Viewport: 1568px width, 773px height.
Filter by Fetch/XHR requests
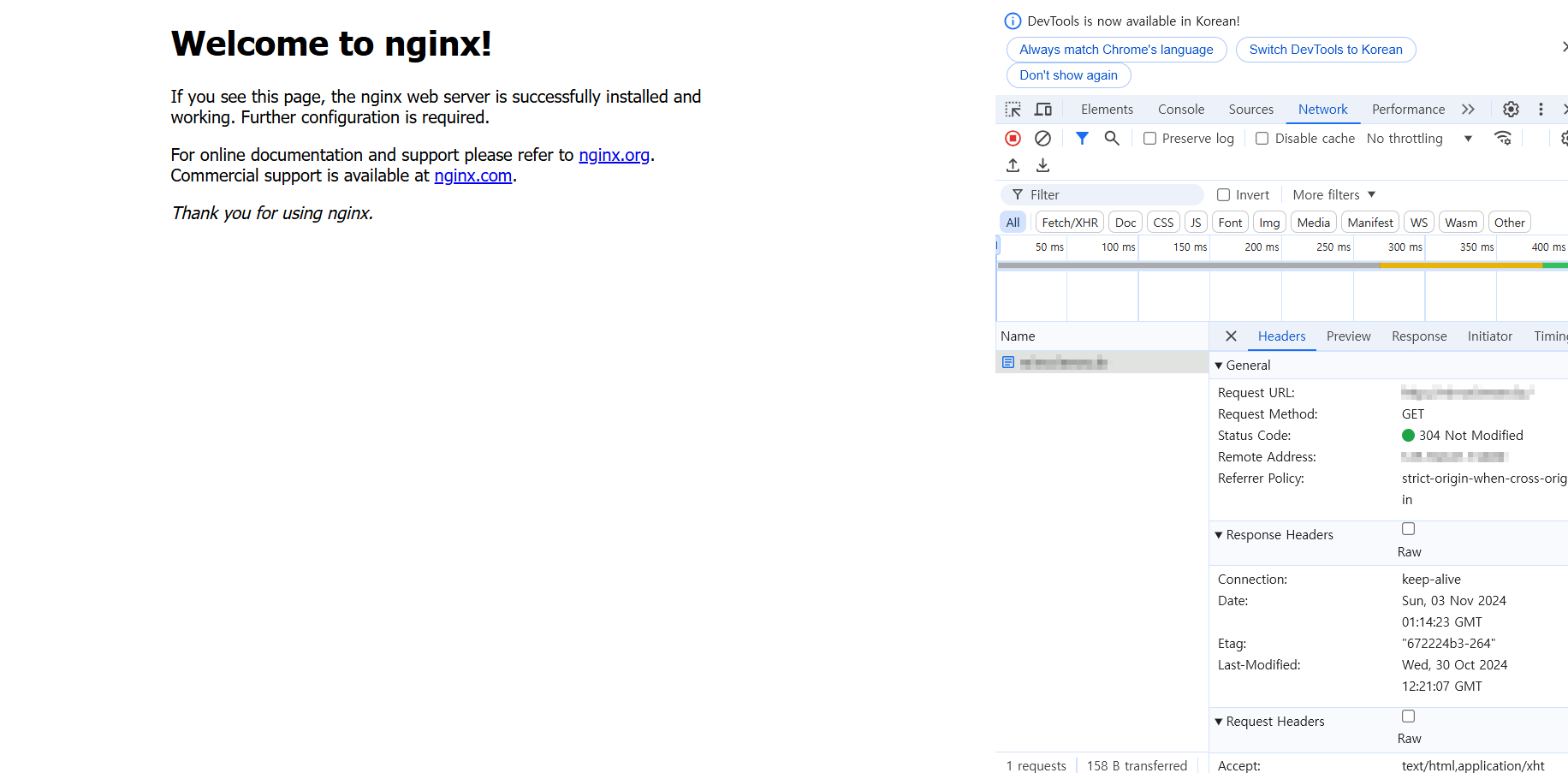coord(1070,223)
